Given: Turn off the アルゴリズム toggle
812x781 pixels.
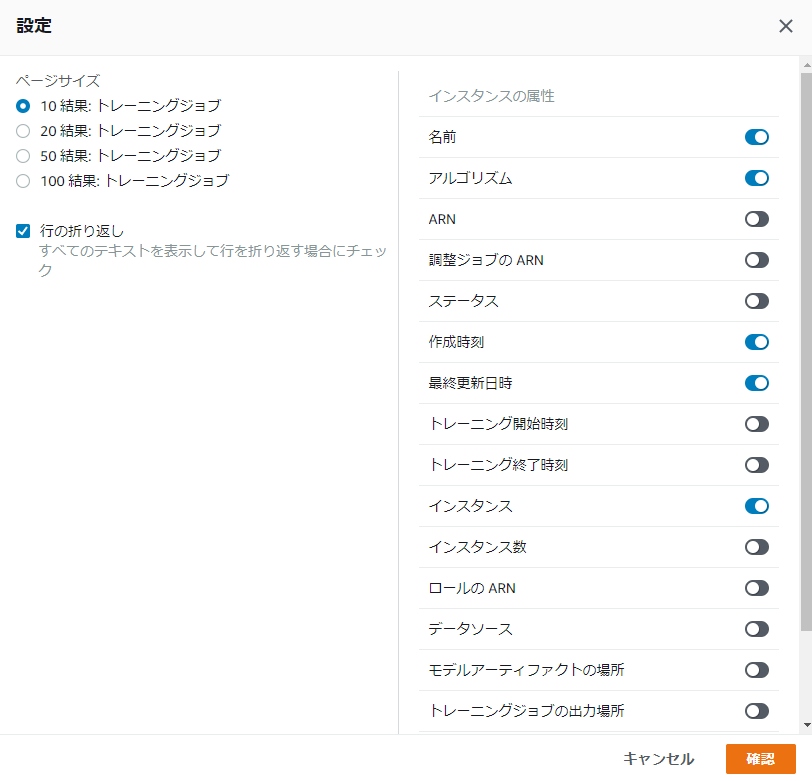Looking at the screenshot, I should [x=757, y=178].
